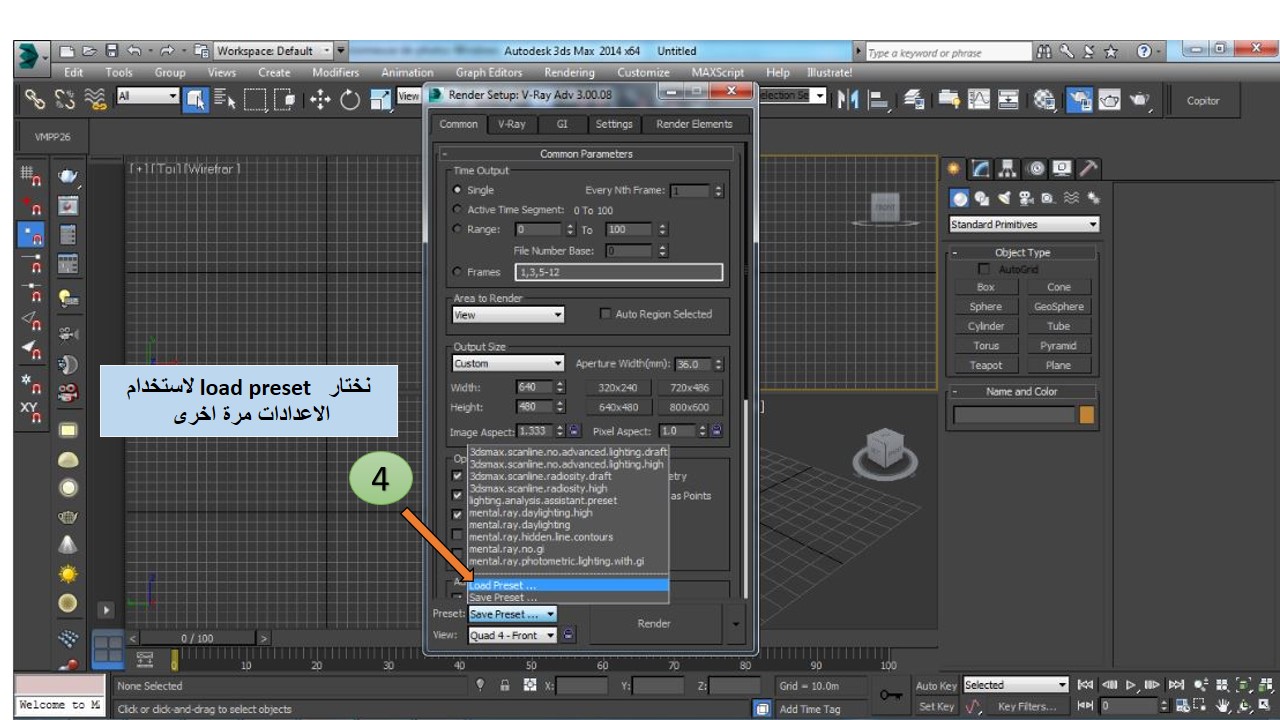Viewport: 1280px width, 720px height.
Task: Click the Open File icon in title bar
Action: point(91,52)
